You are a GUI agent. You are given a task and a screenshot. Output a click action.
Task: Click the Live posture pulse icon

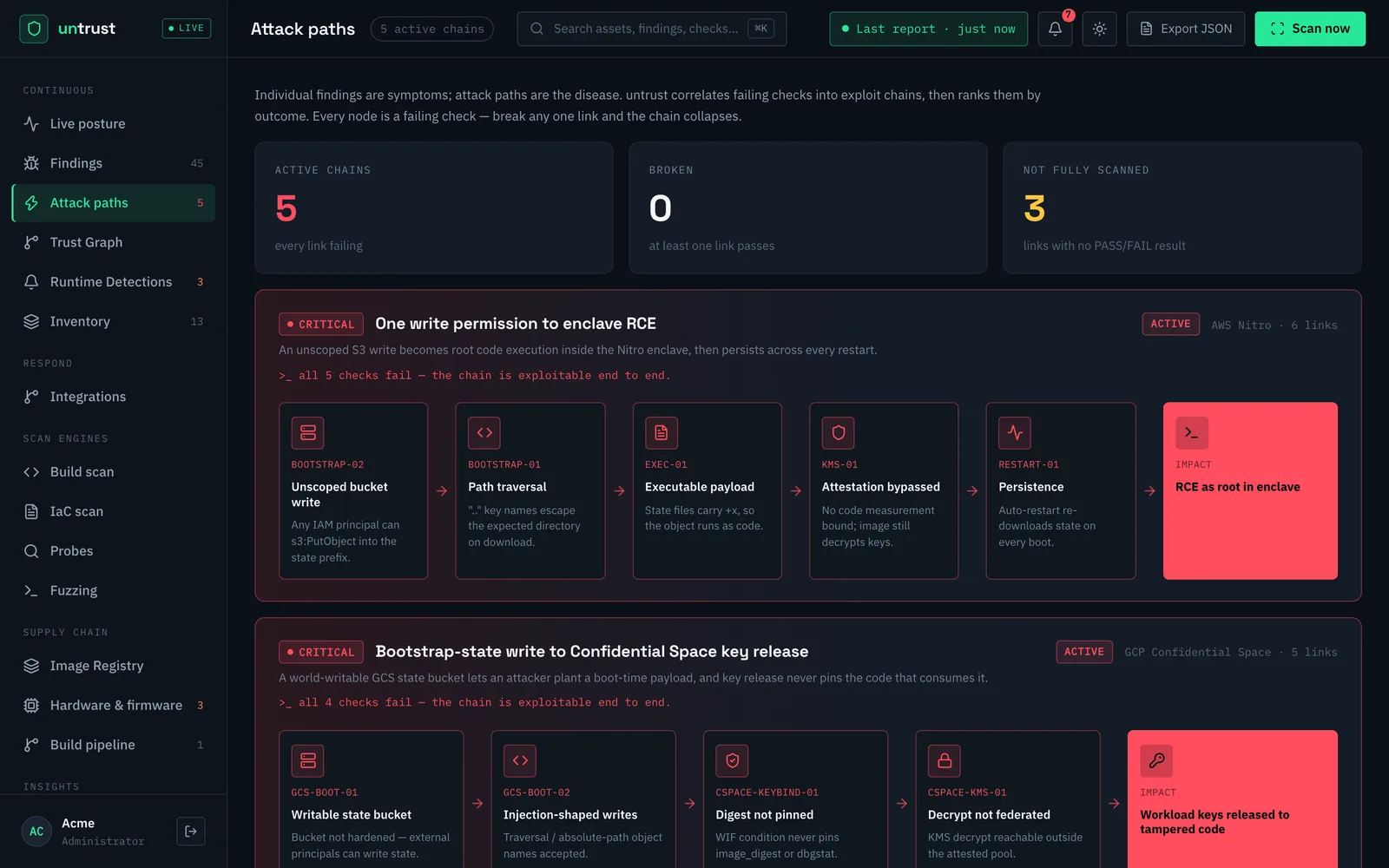click(x=31, y=124)
